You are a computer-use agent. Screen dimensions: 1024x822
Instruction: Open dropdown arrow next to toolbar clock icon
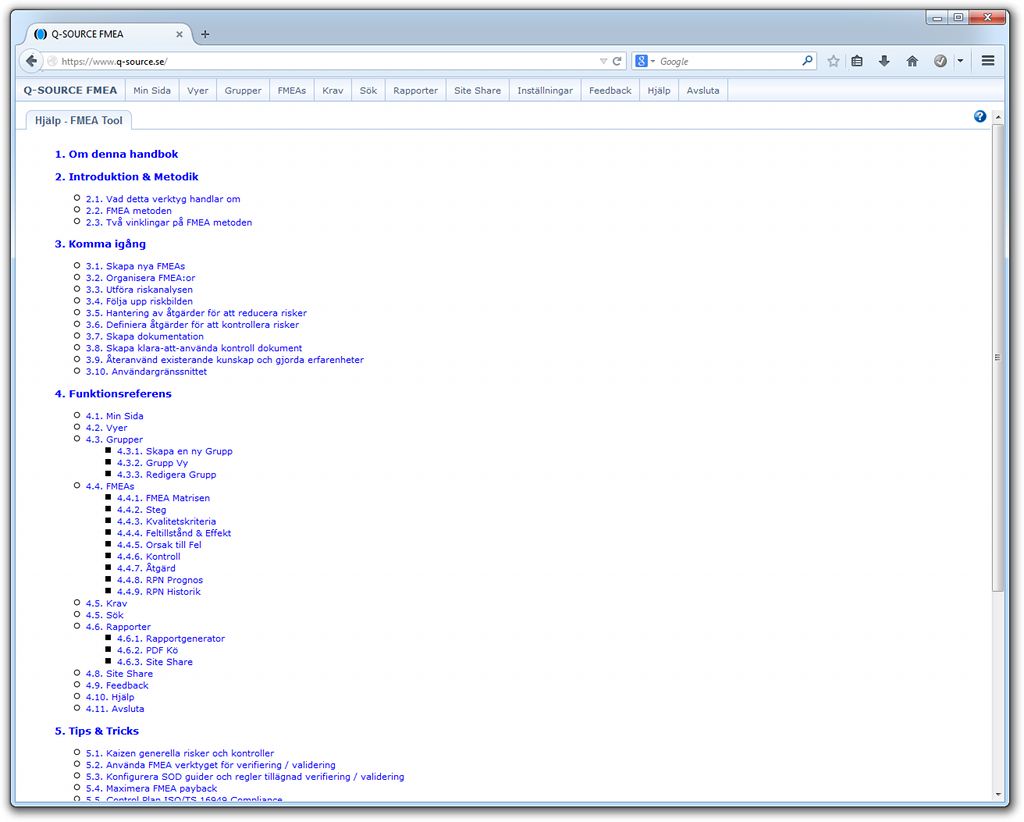click(960, 61)
